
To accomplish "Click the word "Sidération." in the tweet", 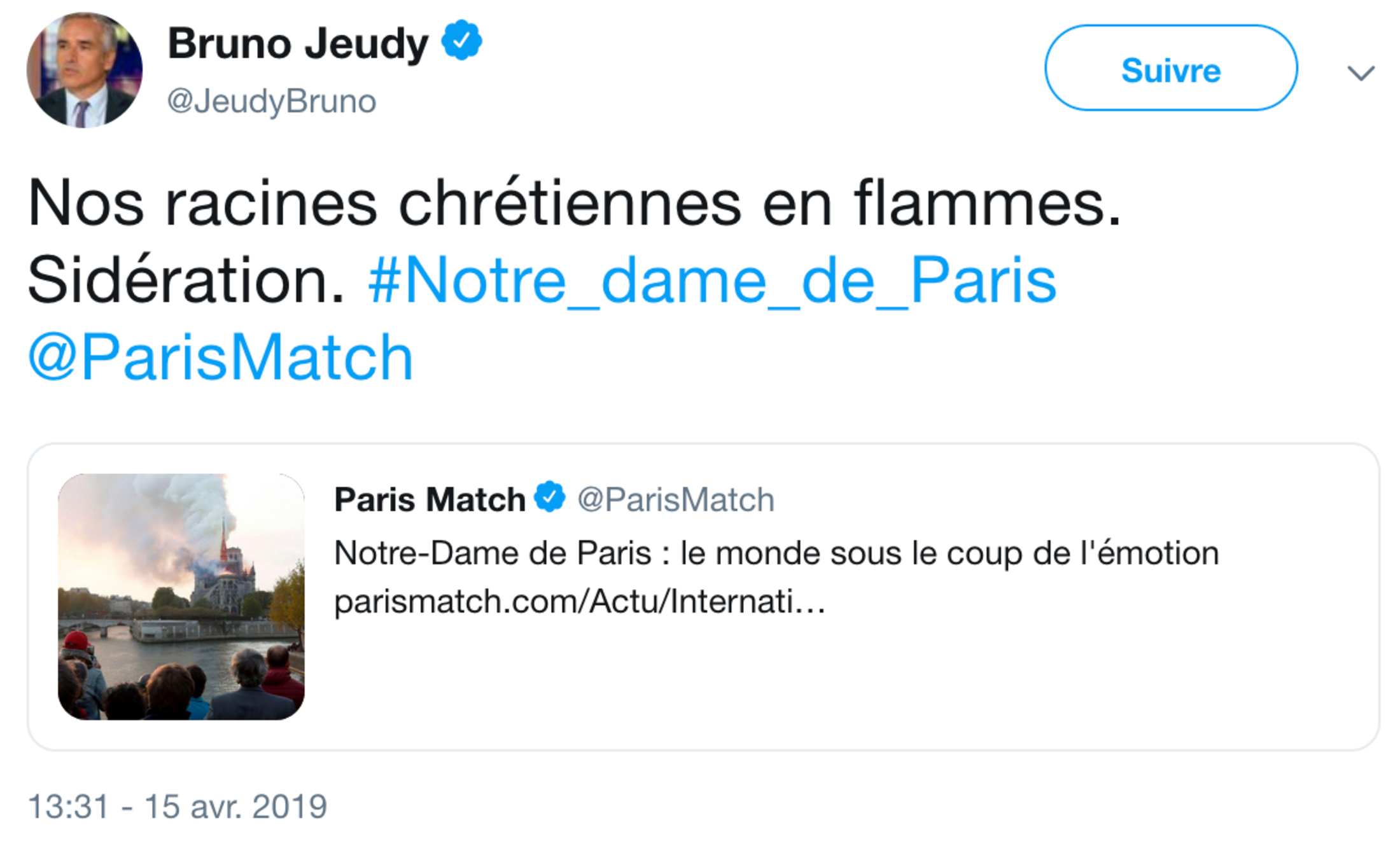I will (186, 281).
